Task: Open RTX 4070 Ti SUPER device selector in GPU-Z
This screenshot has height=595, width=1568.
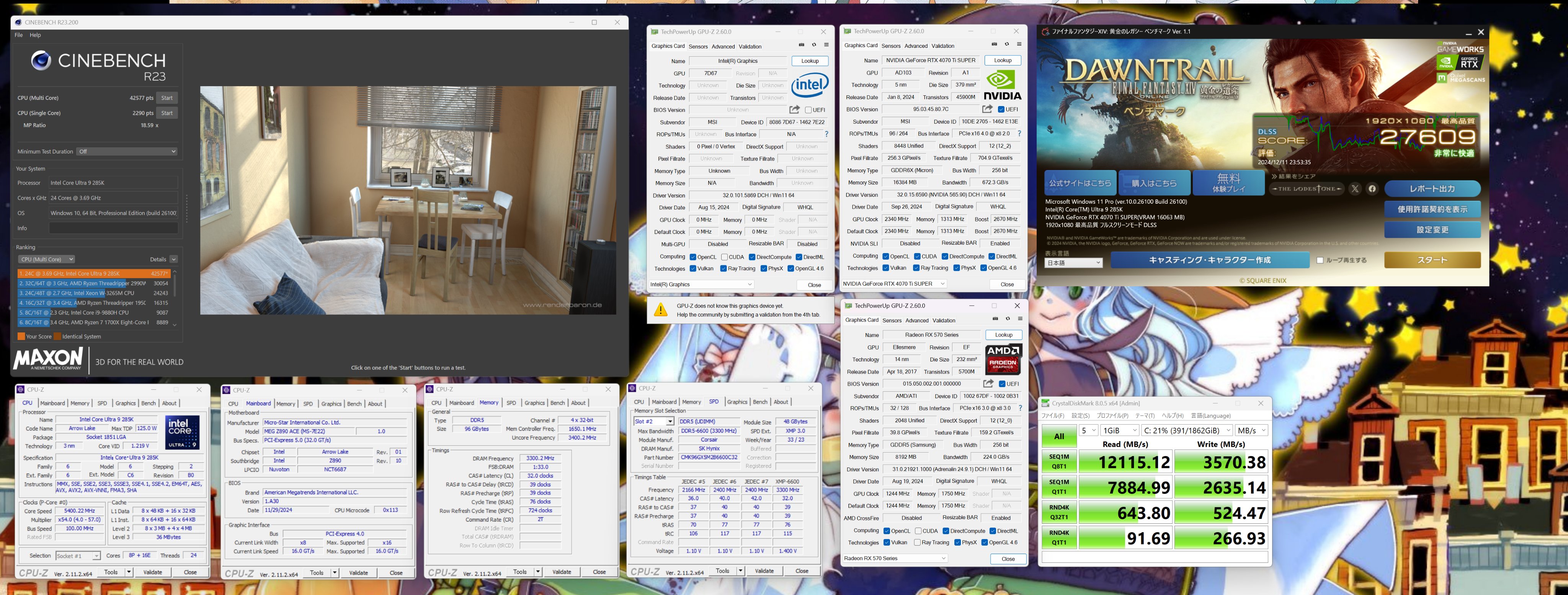Action: pos(894,284)
